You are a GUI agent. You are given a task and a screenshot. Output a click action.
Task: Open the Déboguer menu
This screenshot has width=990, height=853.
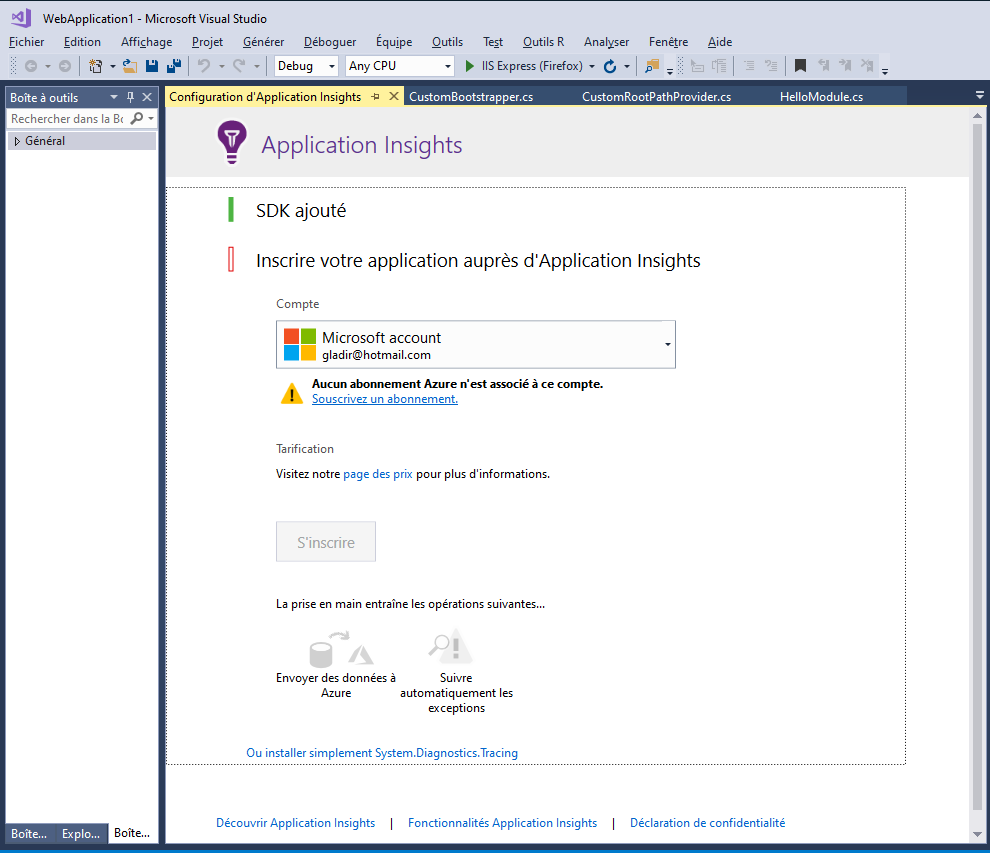pos(329,42)
